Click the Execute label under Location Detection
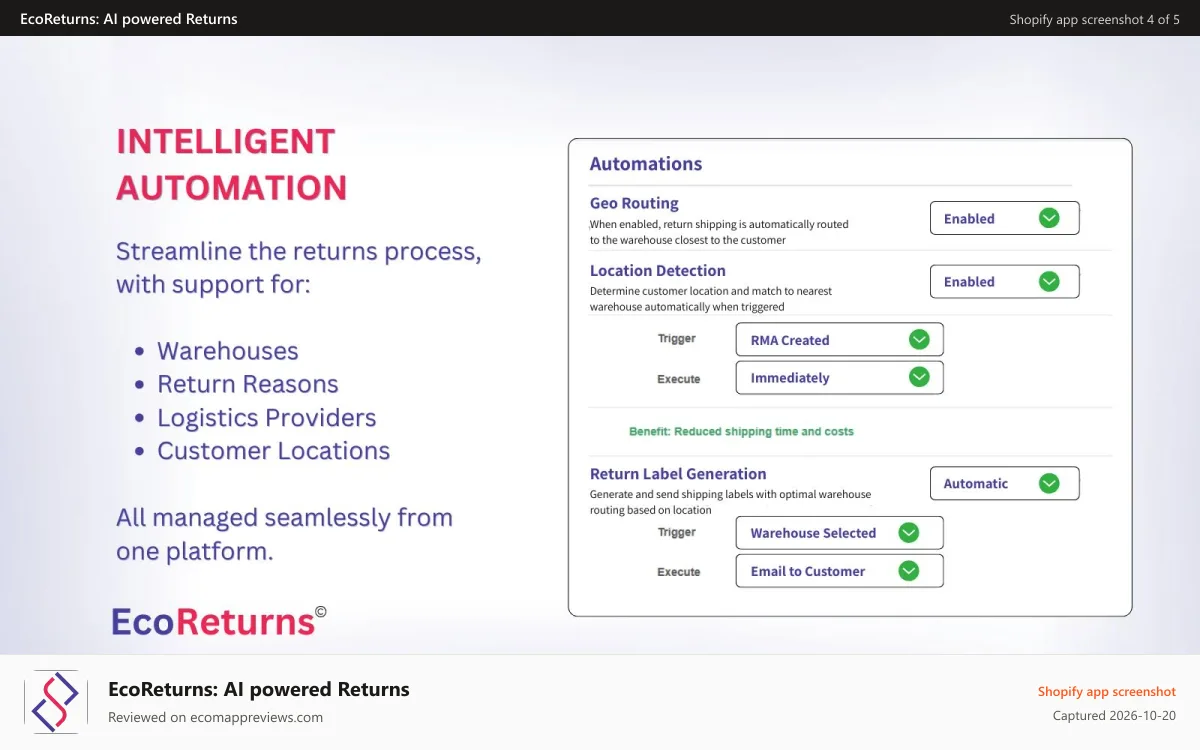The image size is (1200, 750). [x=679, y=379]
